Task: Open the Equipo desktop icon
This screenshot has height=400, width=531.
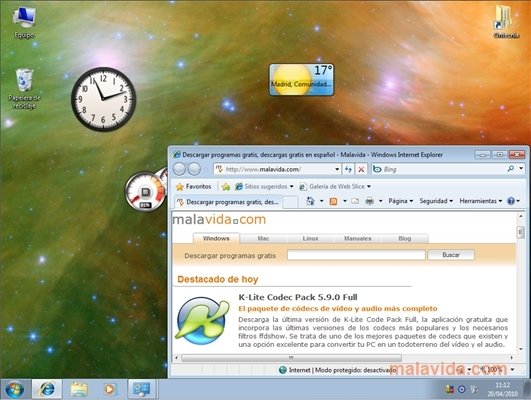Action: (x=24, y=23)
